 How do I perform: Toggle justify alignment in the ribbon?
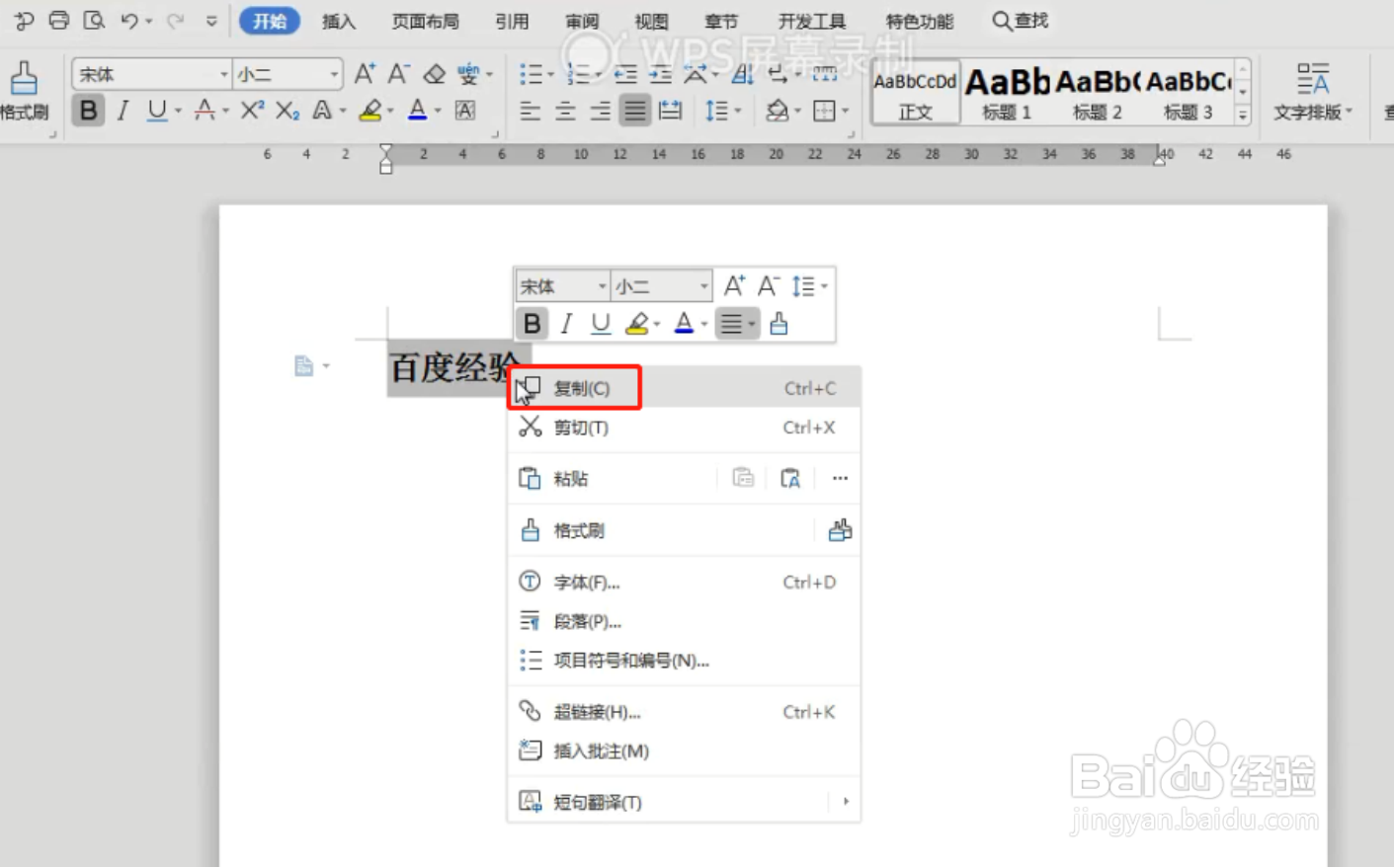[x=635, y=111]
